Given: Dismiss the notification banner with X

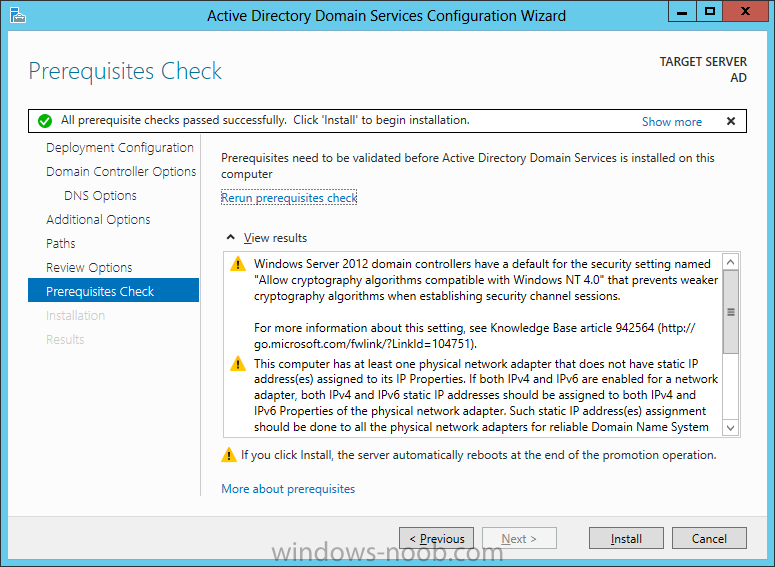Looking at the screenshot, I should pyautogui.click(x=731, y=121).
